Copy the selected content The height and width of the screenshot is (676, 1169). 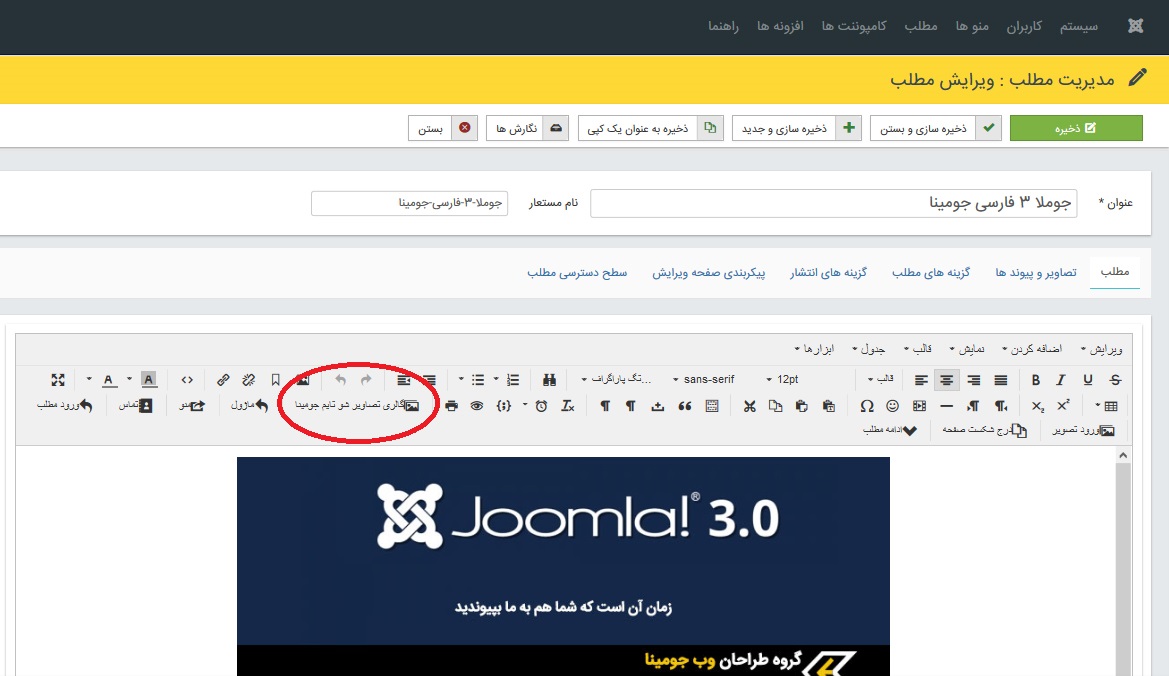click(x=775, y=406)
